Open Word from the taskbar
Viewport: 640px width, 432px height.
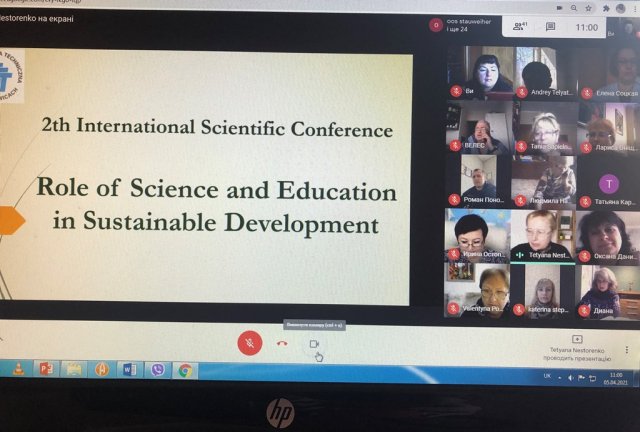pos(128,369)
